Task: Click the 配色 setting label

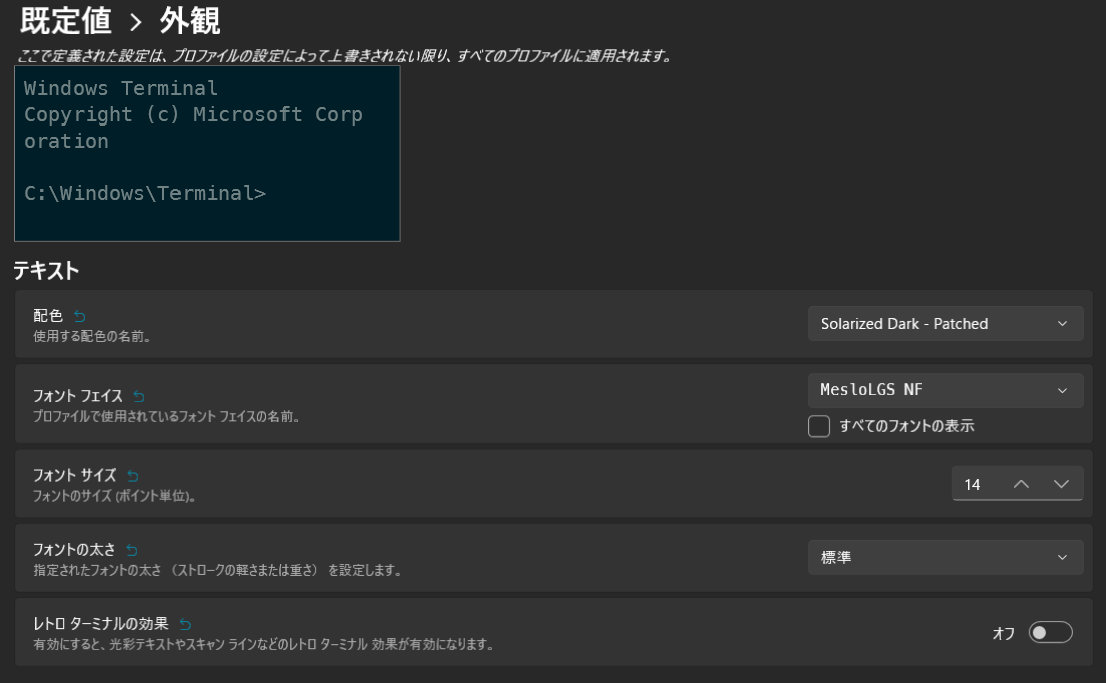Action: coord(48,315)
